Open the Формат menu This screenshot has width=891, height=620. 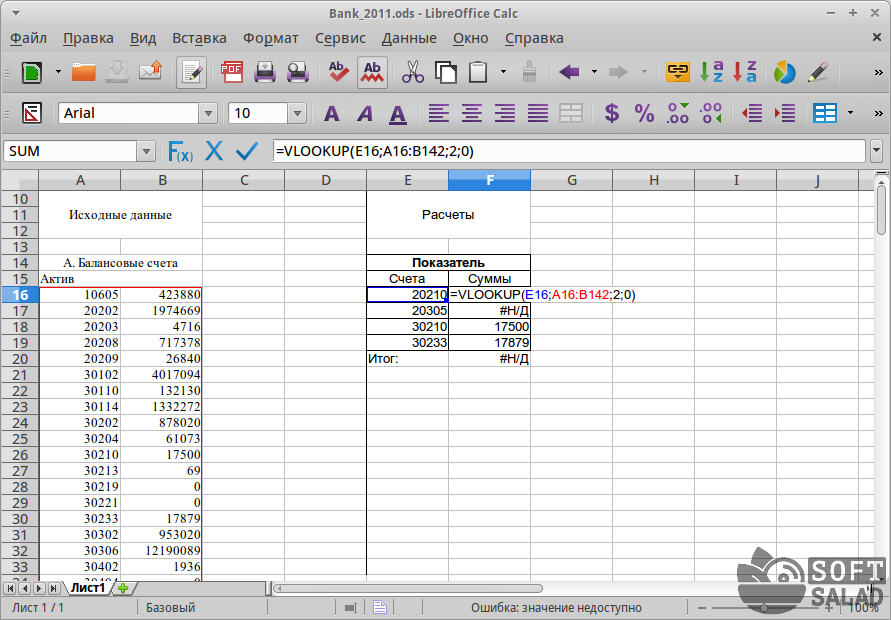[270, 38]
